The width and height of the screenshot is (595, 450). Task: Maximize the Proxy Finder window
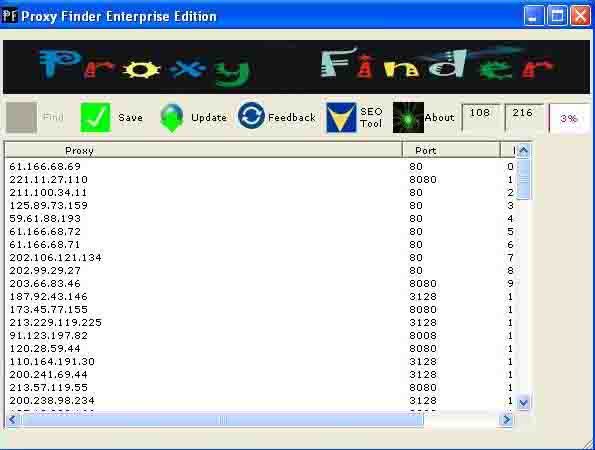click(x=557, y=16)
